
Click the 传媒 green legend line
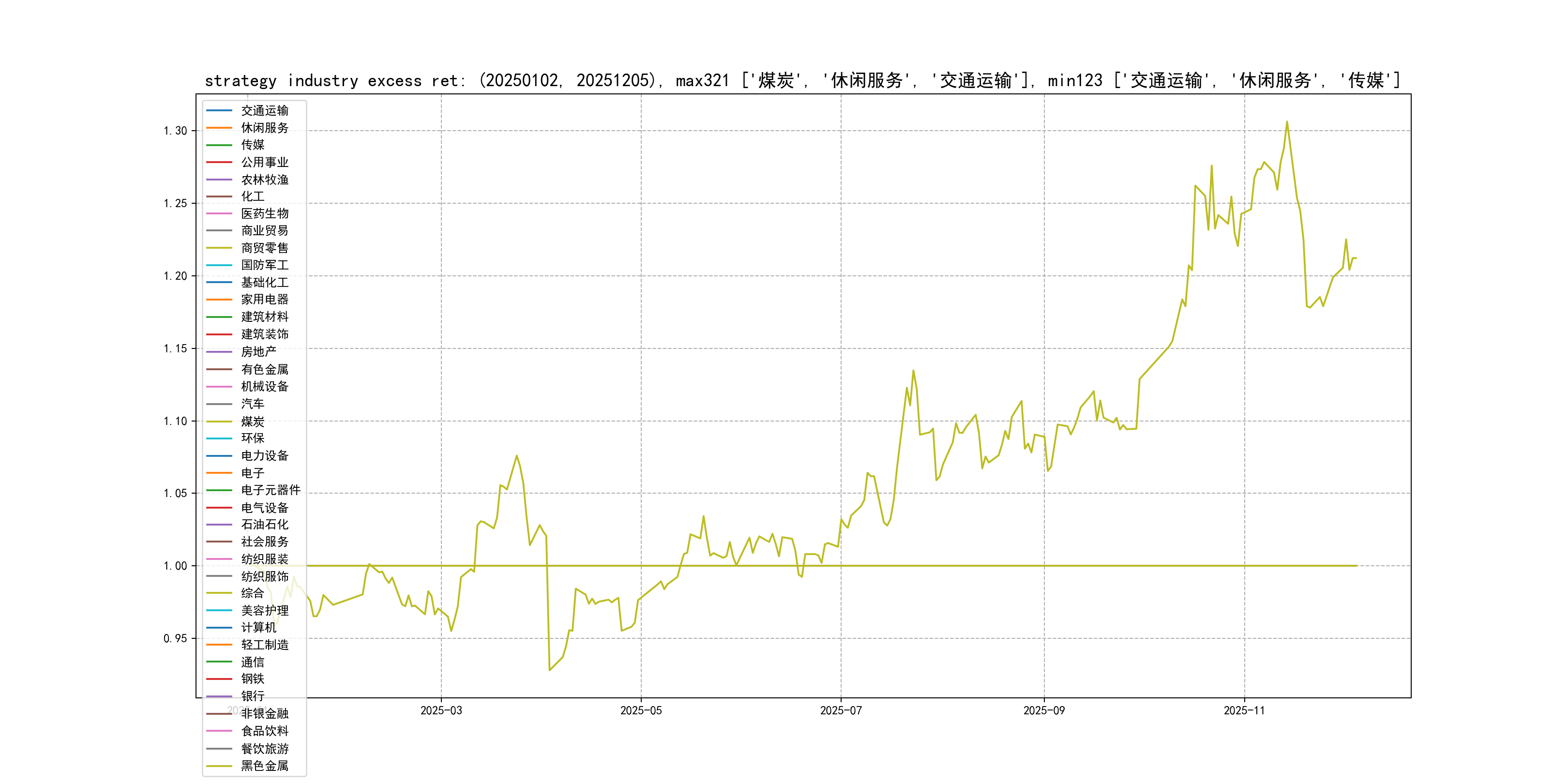[x=219, y=145]
